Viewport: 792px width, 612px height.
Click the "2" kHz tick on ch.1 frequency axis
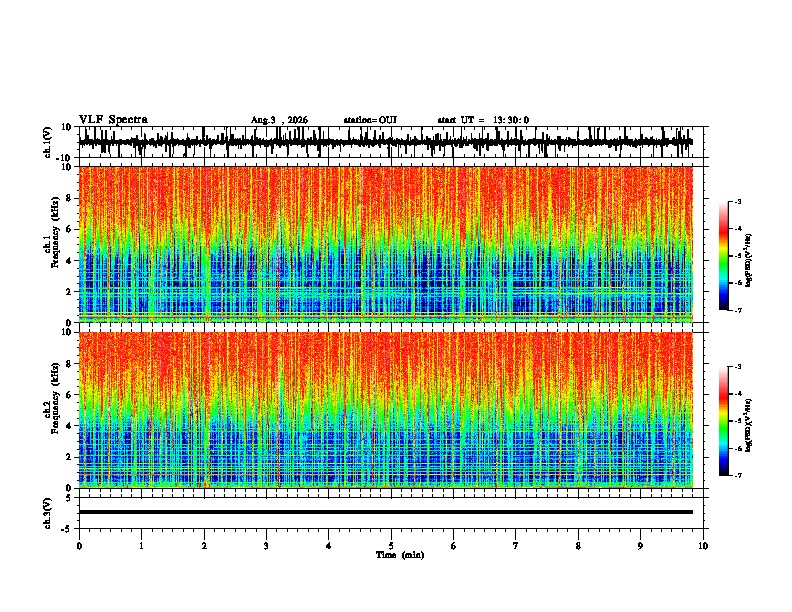coord(70,292)
